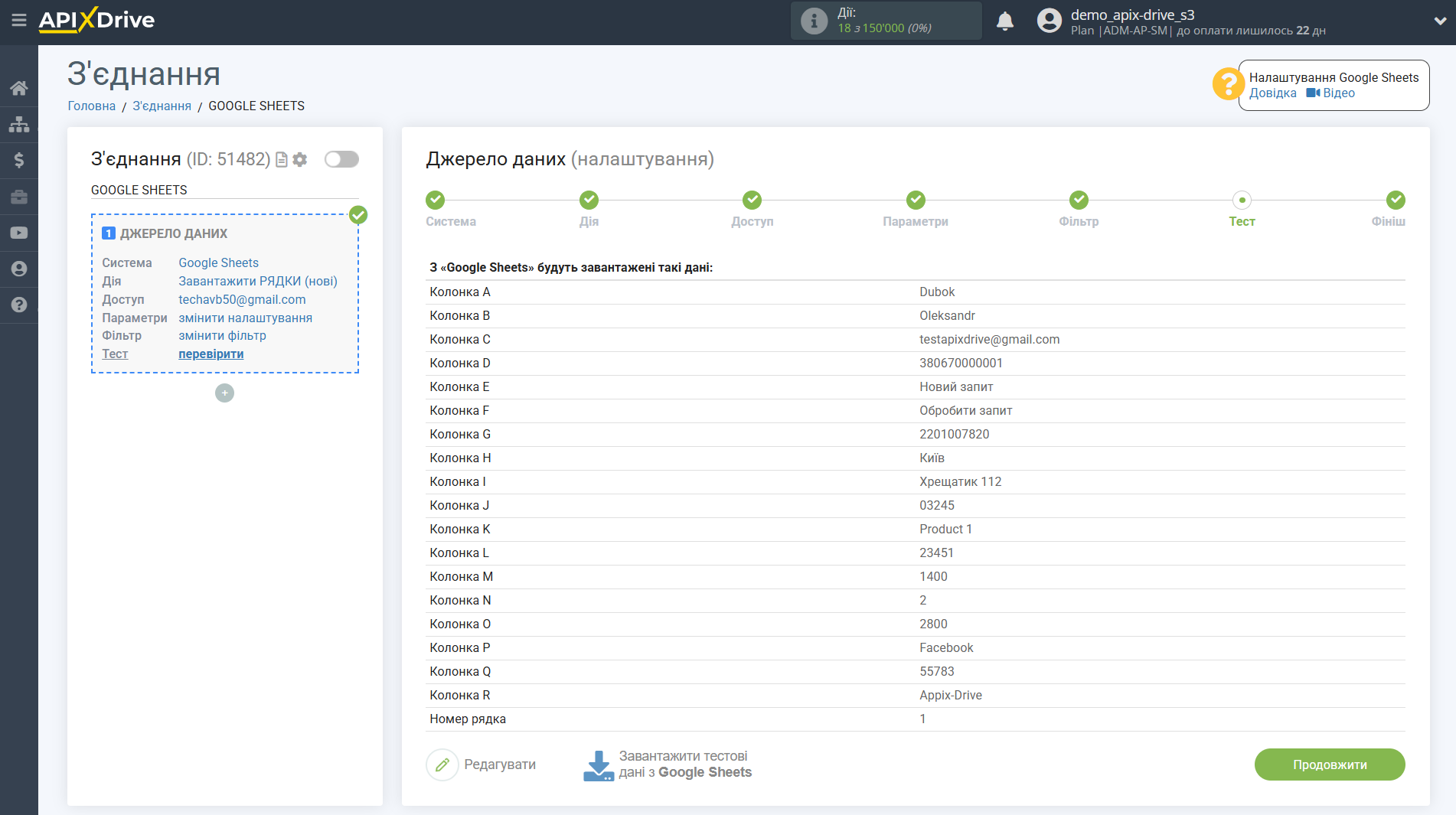Screen dimensions: 1456x815
Task: Click the Редагувати label
Action: [x=500, y=764]
